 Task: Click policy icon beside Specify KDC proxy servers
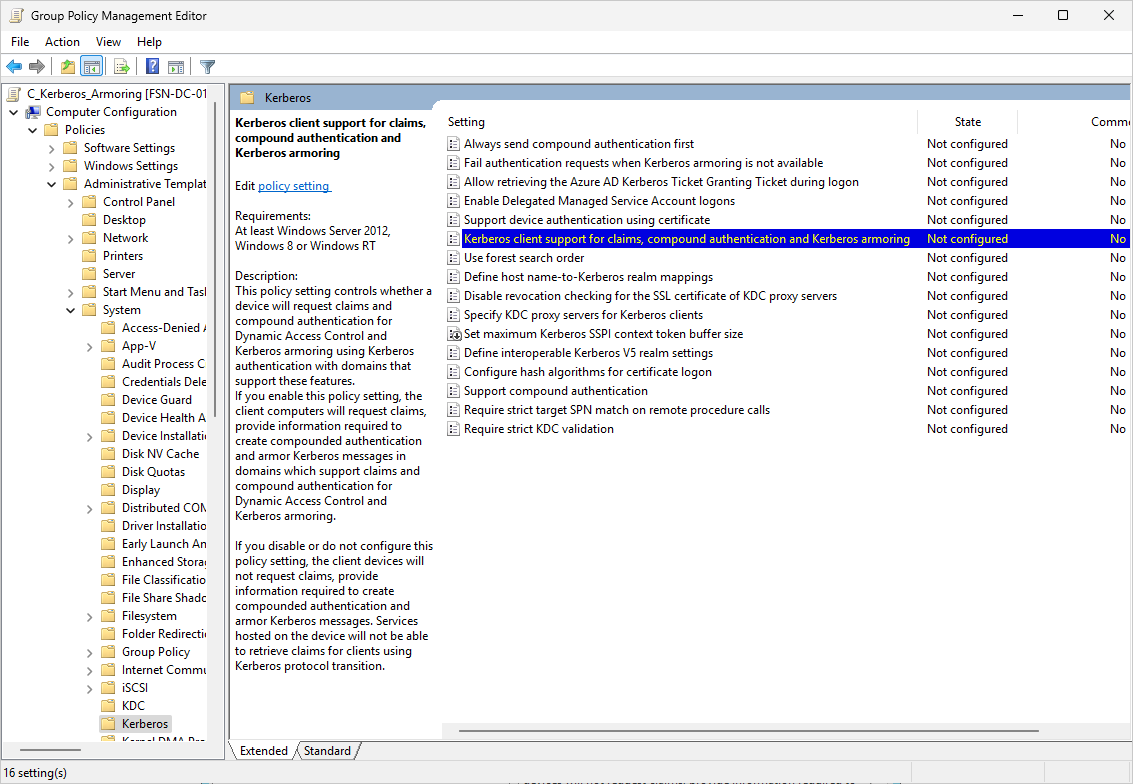coord(453,315)
